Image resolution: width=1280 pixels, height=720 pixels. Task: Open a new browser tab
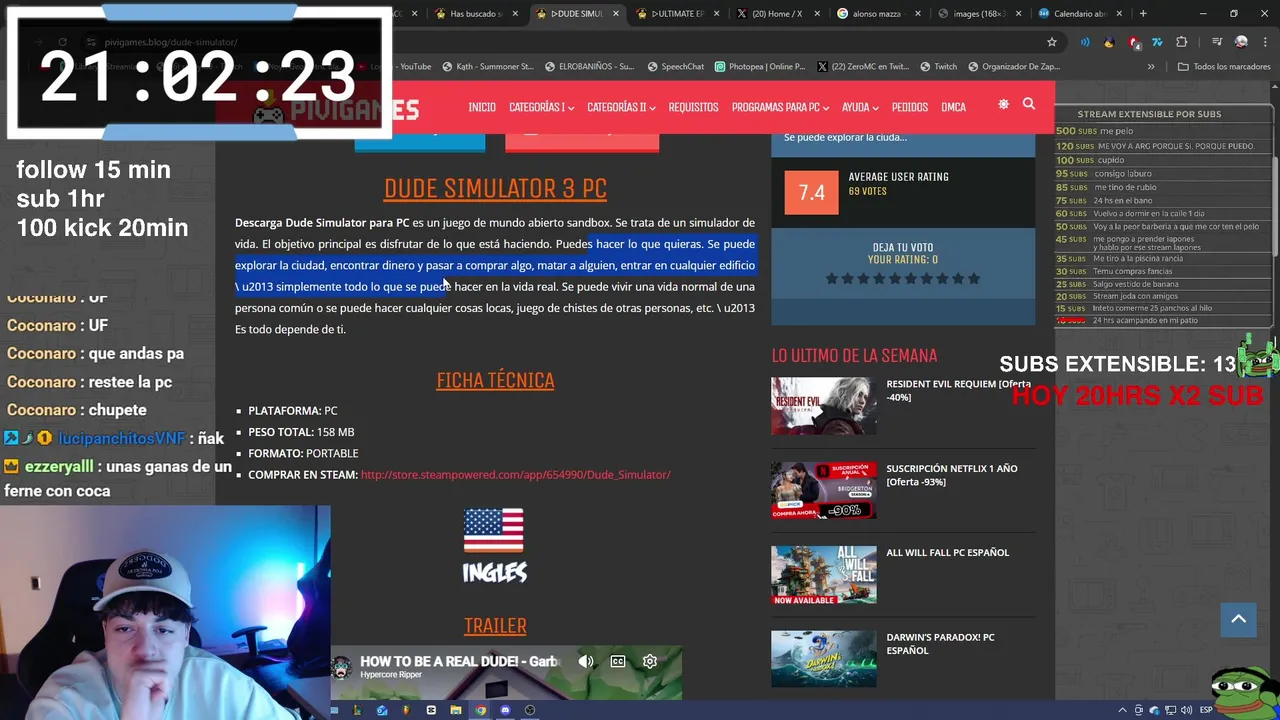click(x=1143, y=14)
